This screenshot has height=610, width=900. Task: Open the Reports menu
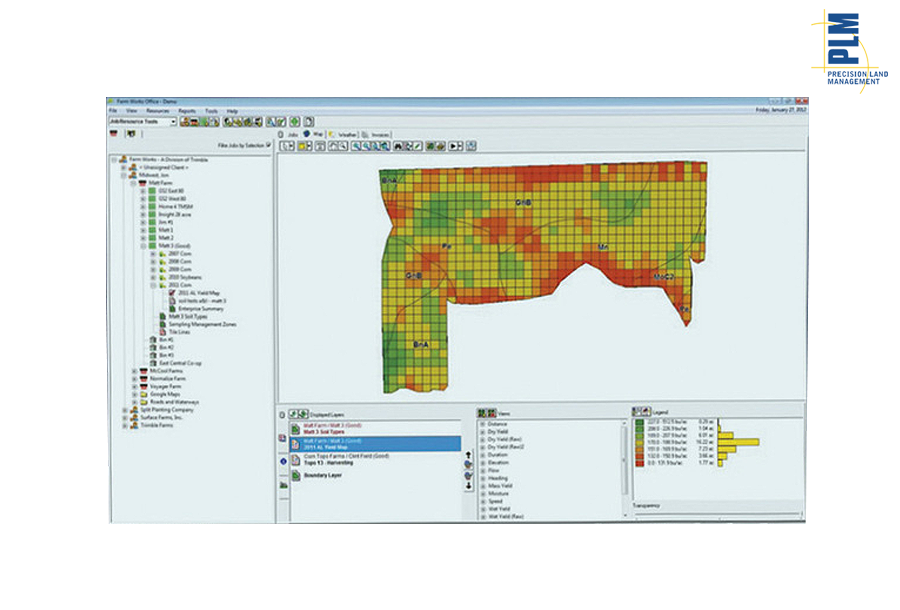coord(187,111)
